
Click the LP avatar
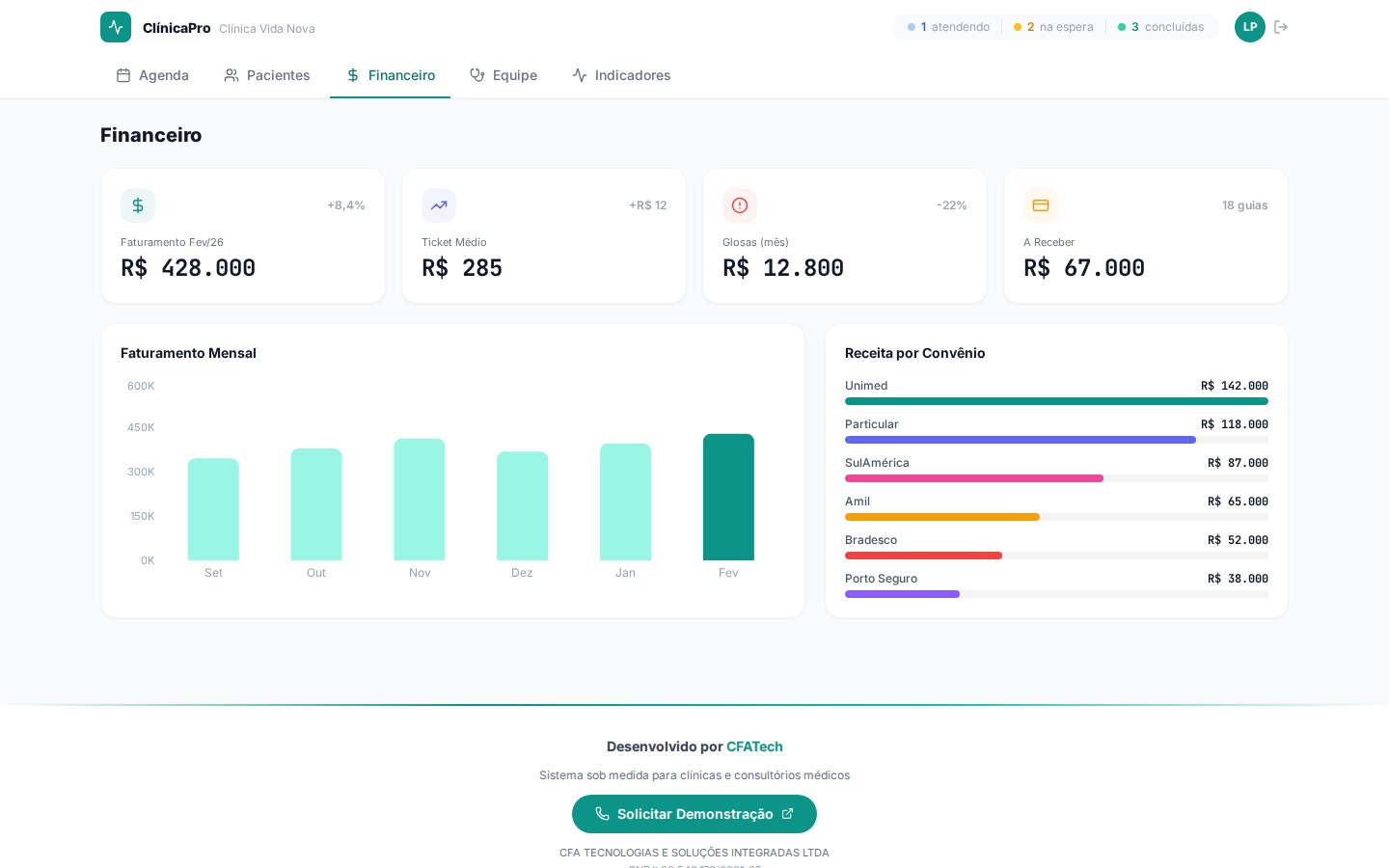[1250, 27]
